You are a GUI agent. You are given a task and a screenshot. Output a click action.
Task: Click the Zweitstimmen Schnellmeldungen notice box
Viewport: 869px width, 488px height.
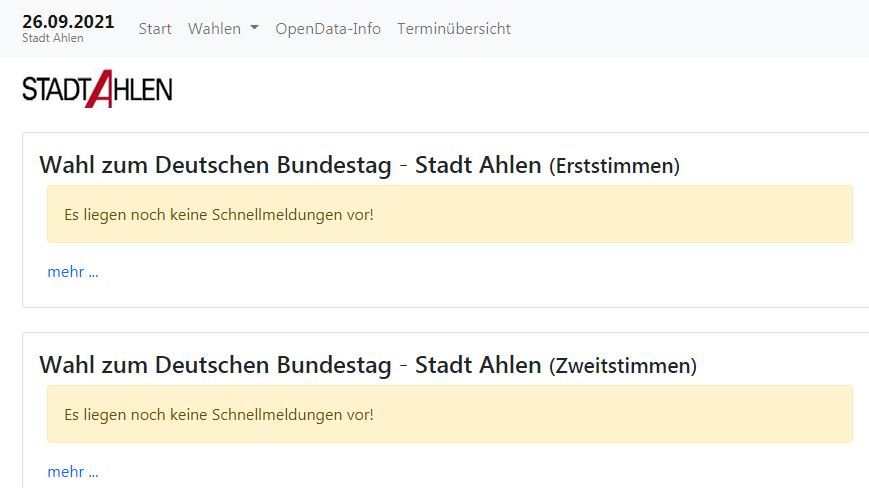click(x=449, y=414)
